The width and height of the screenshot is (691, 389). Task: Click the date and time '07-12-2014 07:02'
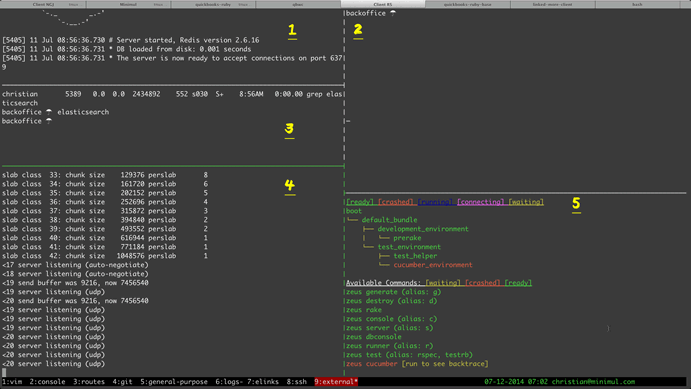click(516, 382)
